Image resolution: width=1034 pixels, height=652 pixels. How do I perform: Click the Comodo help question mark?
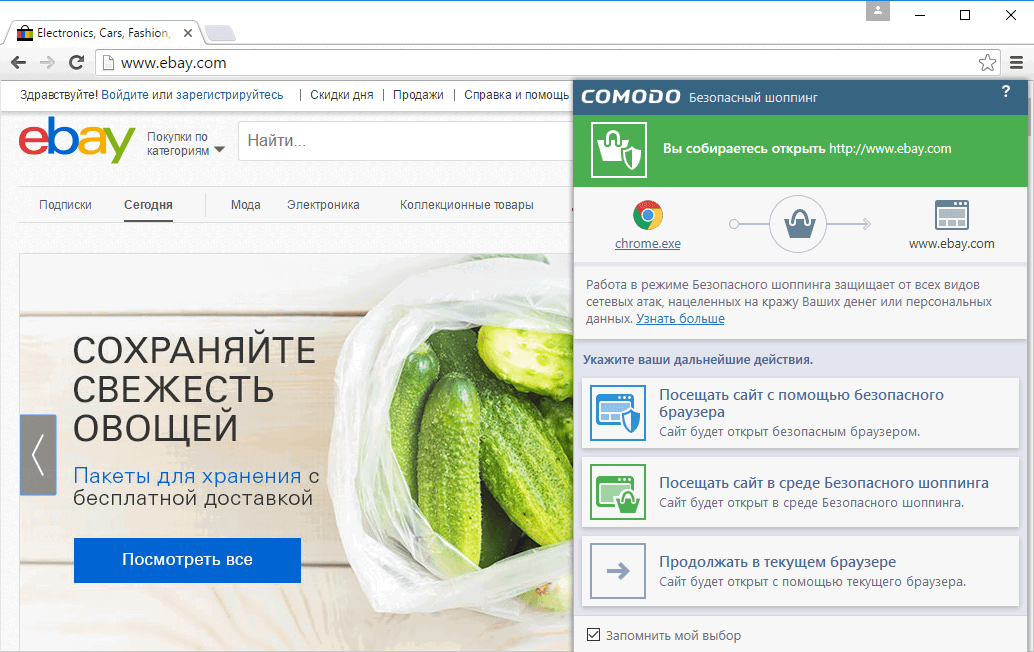tap(1006, 92)
